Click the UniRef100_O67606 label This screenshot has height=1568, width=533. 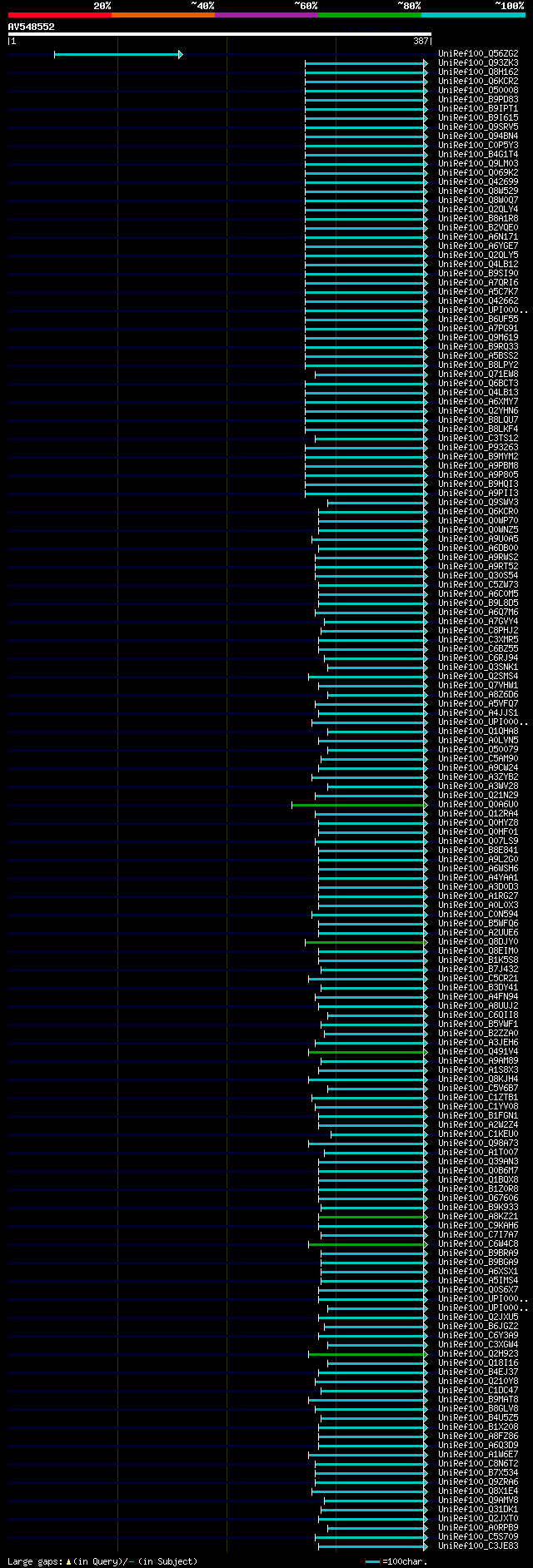(478, 1198)
